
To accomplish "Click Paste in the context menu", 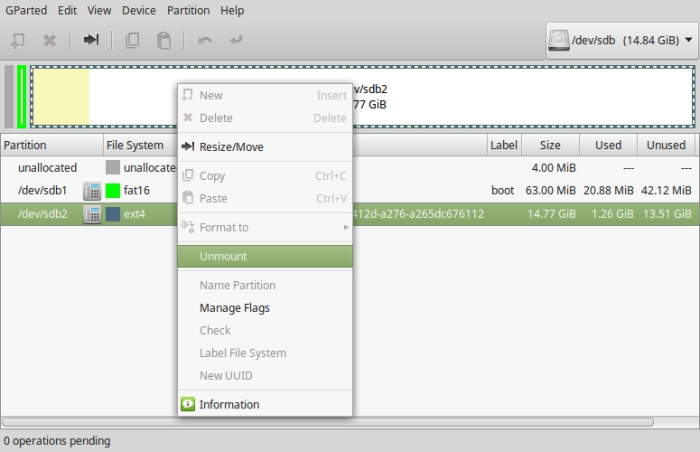I will (x=265, y=198).
